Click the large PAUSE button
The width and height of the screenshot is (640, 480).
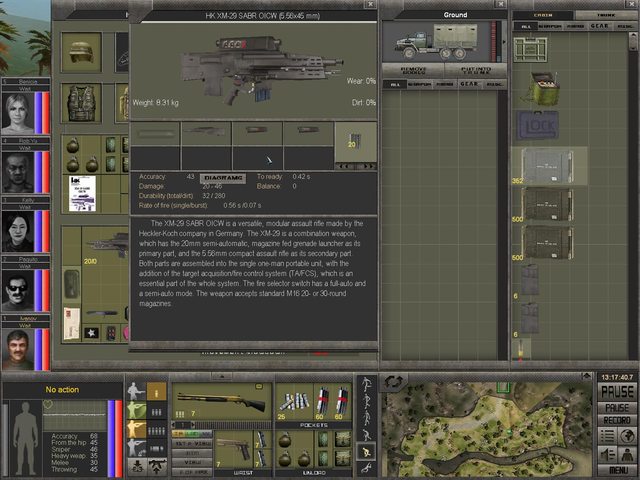tap(617, 392)
